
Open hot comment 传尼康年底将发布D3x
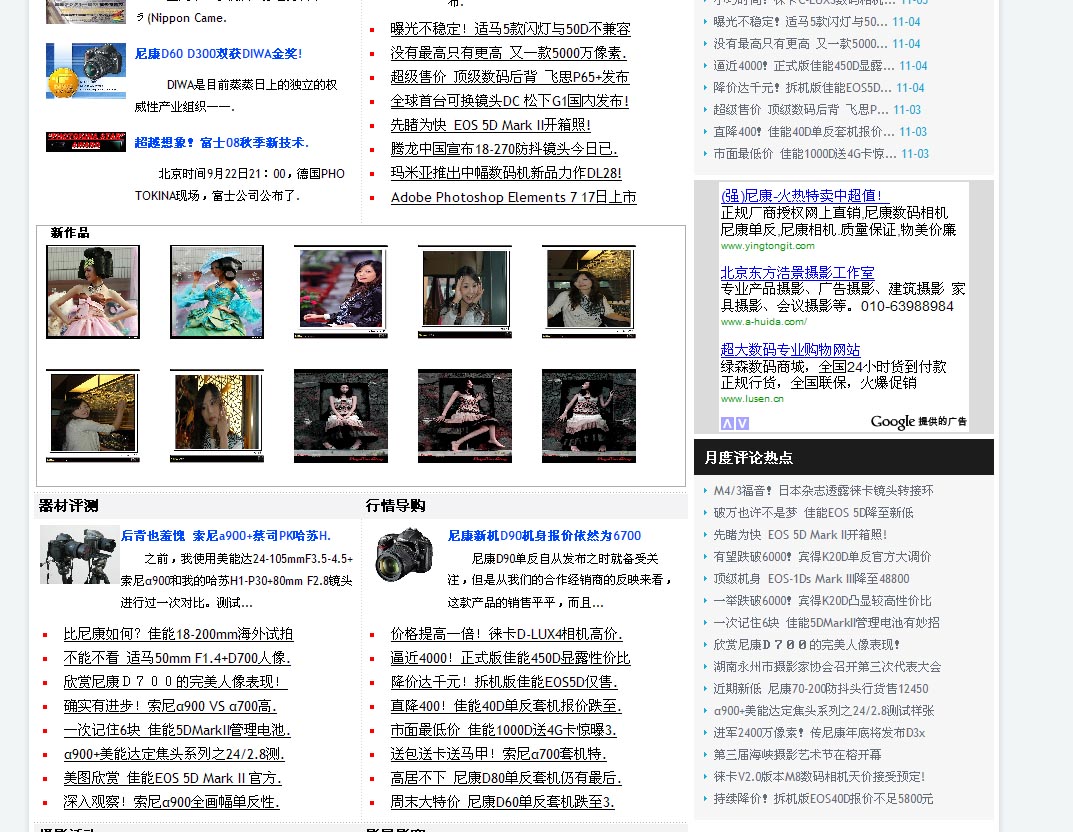tap(819, 733)
